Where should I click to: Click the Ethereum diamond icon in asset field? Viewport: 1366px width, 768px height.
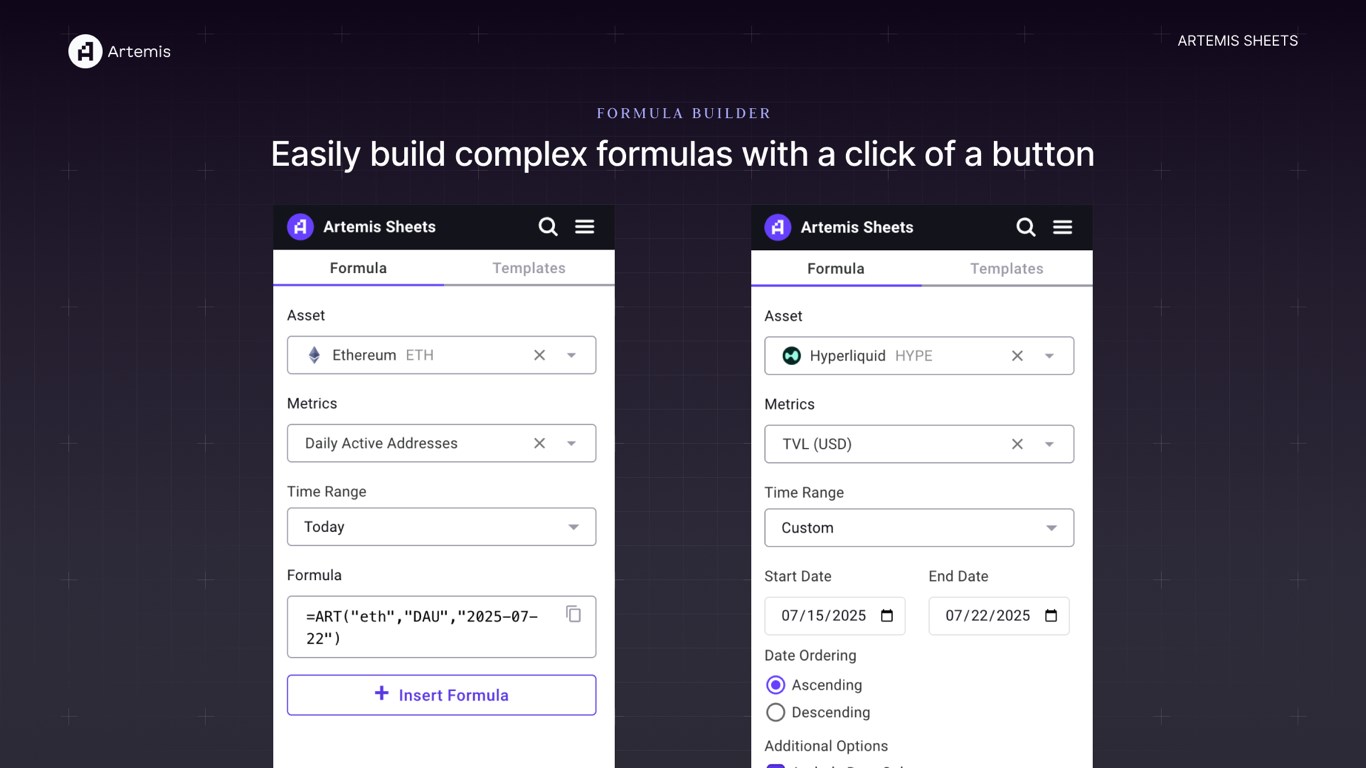coord(314,355)
